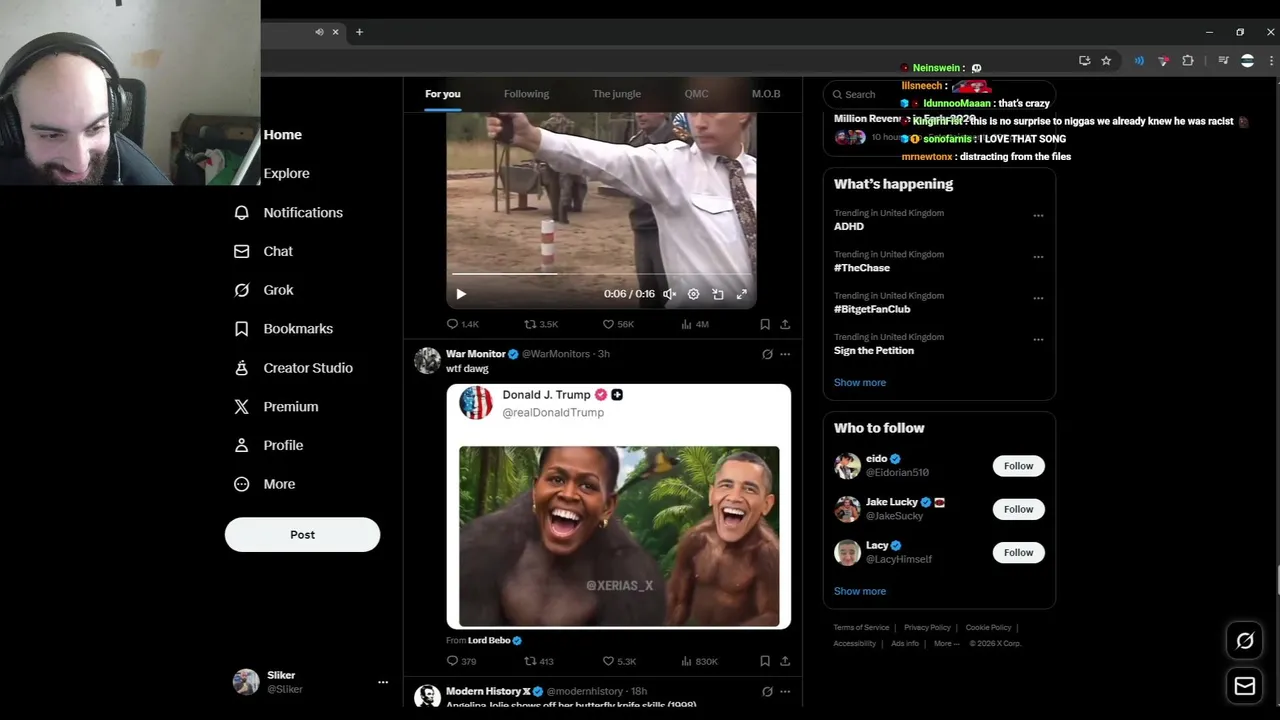Open the Terms of Service link

click(x=861, y=628)
